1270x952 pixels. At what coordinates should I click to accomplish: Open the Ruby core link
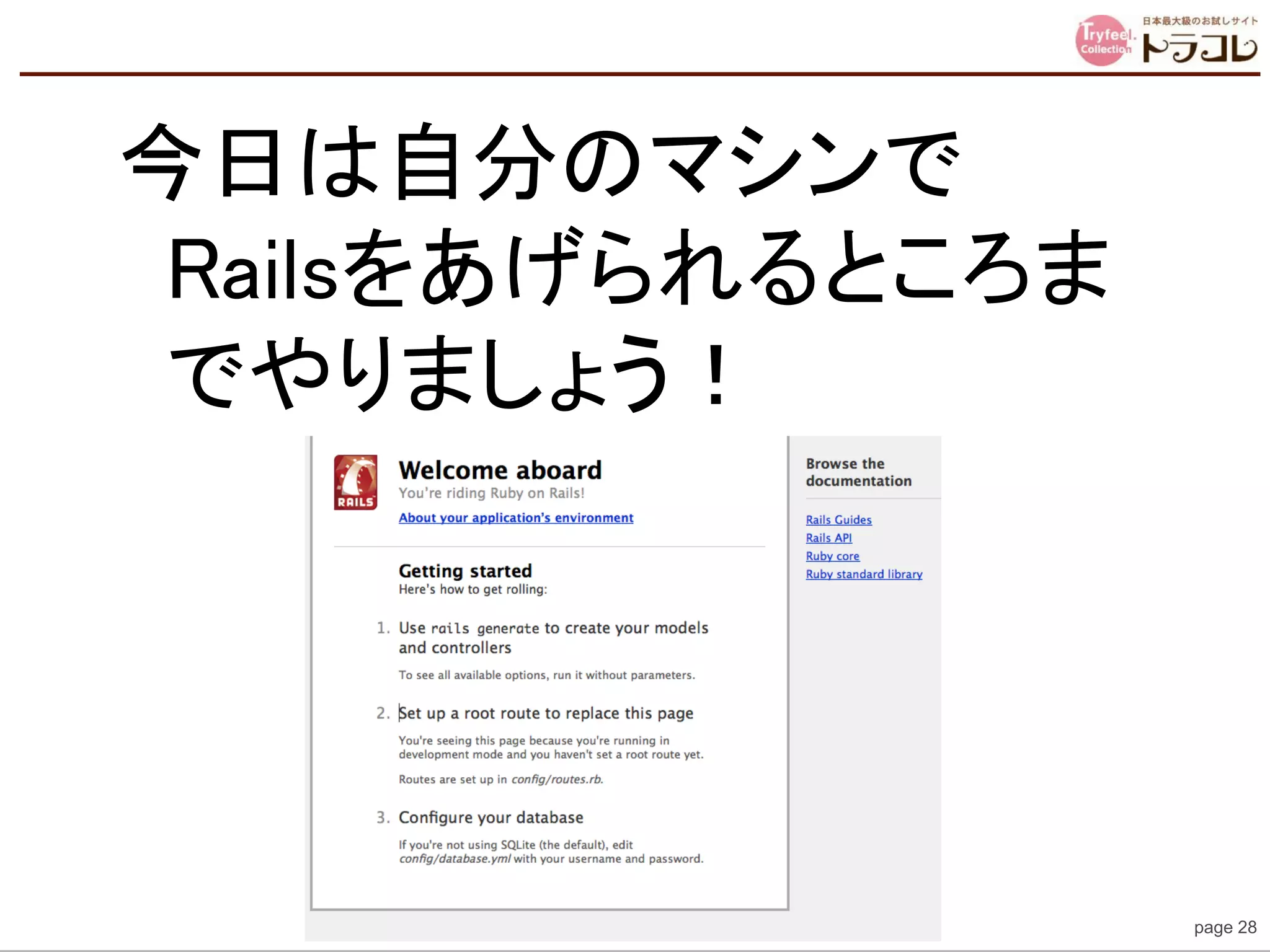832,556
